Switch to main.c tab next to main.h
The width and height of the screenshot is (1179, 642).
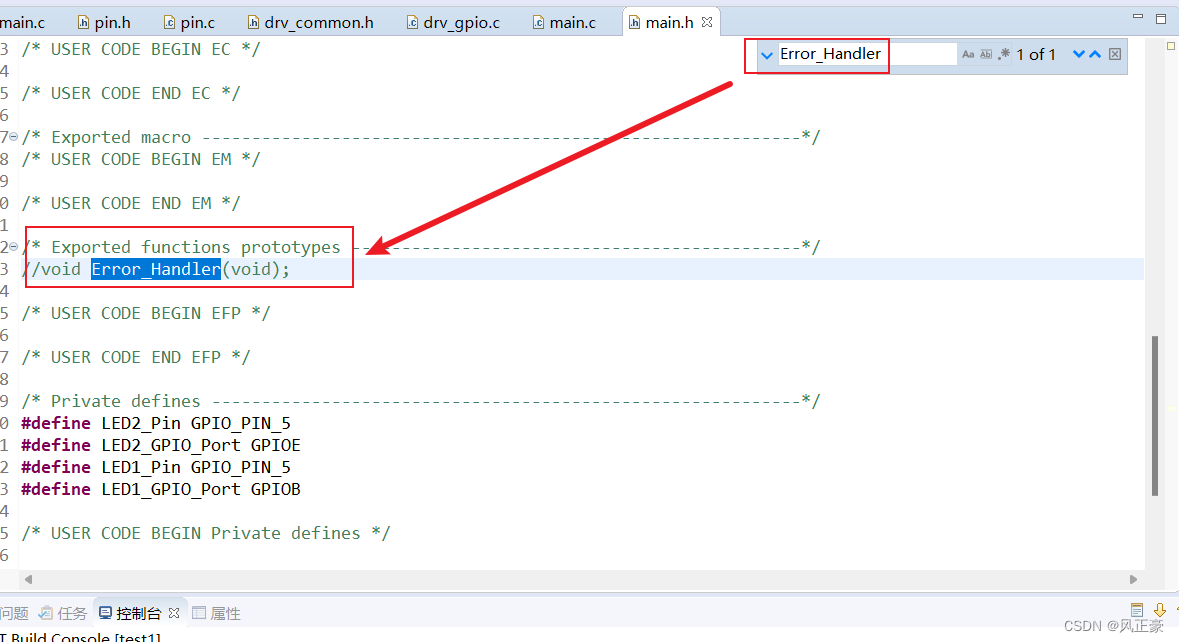coord(564,23)
